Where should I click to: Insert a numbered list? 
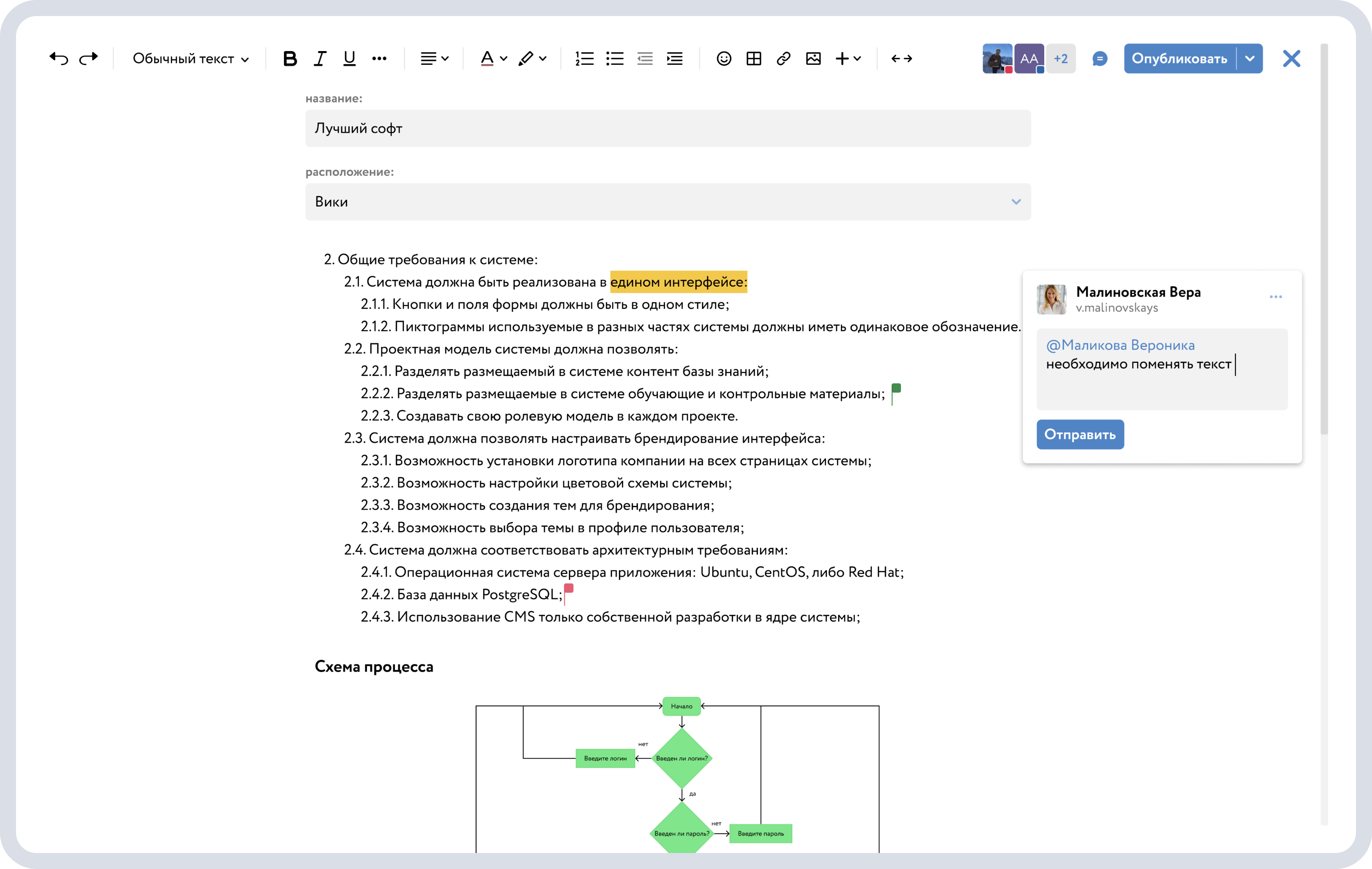(585, 58)
